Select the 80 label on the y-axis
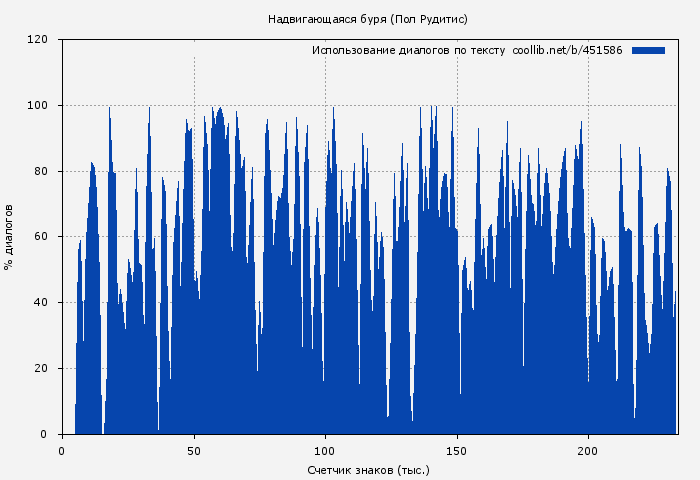Image resolution: width=700 pixels, height=480 pixels. click(x=41, y=172)
